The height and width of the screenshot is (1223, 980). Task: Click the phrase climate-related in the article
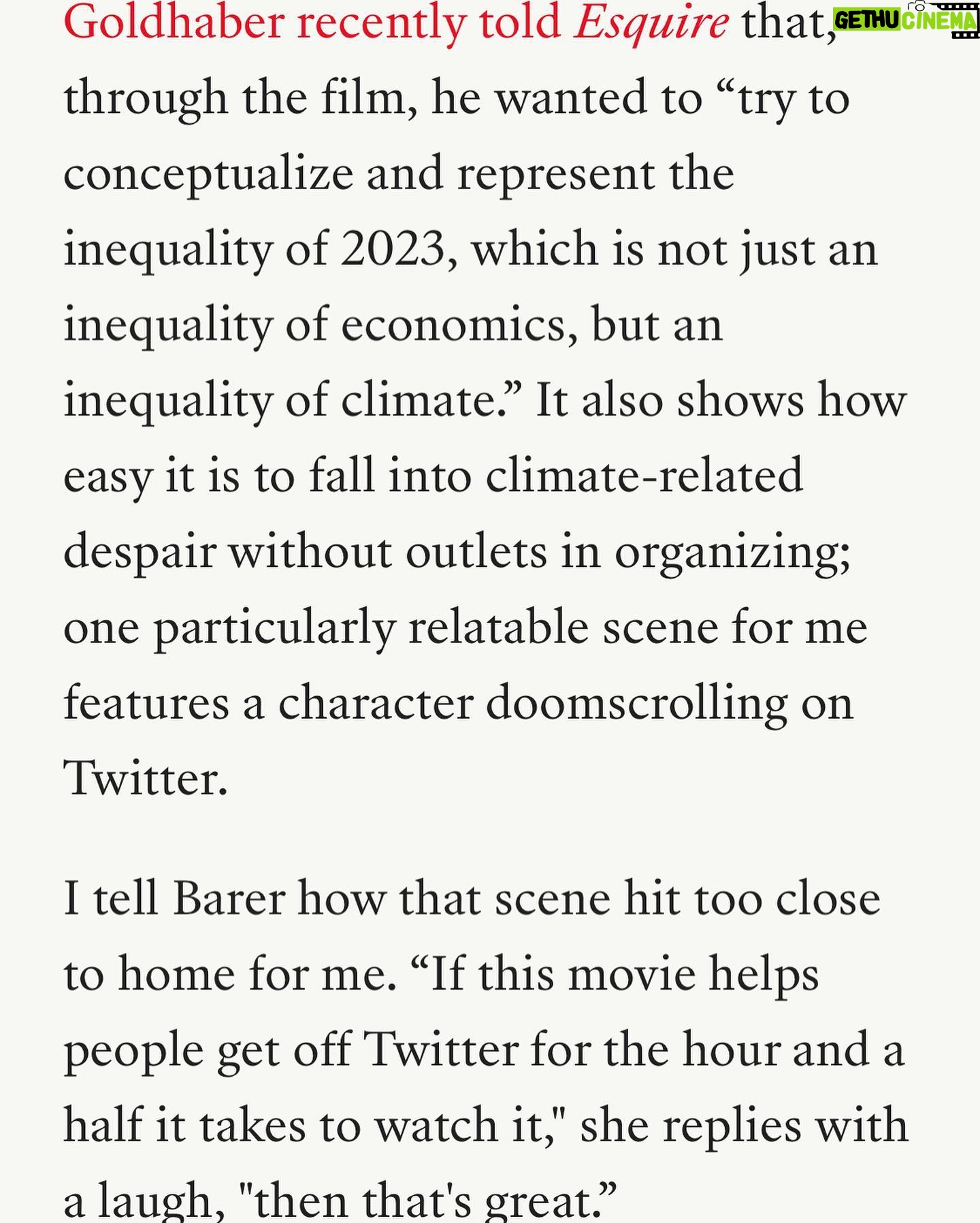pyautogui.click(x=644, y=476)
